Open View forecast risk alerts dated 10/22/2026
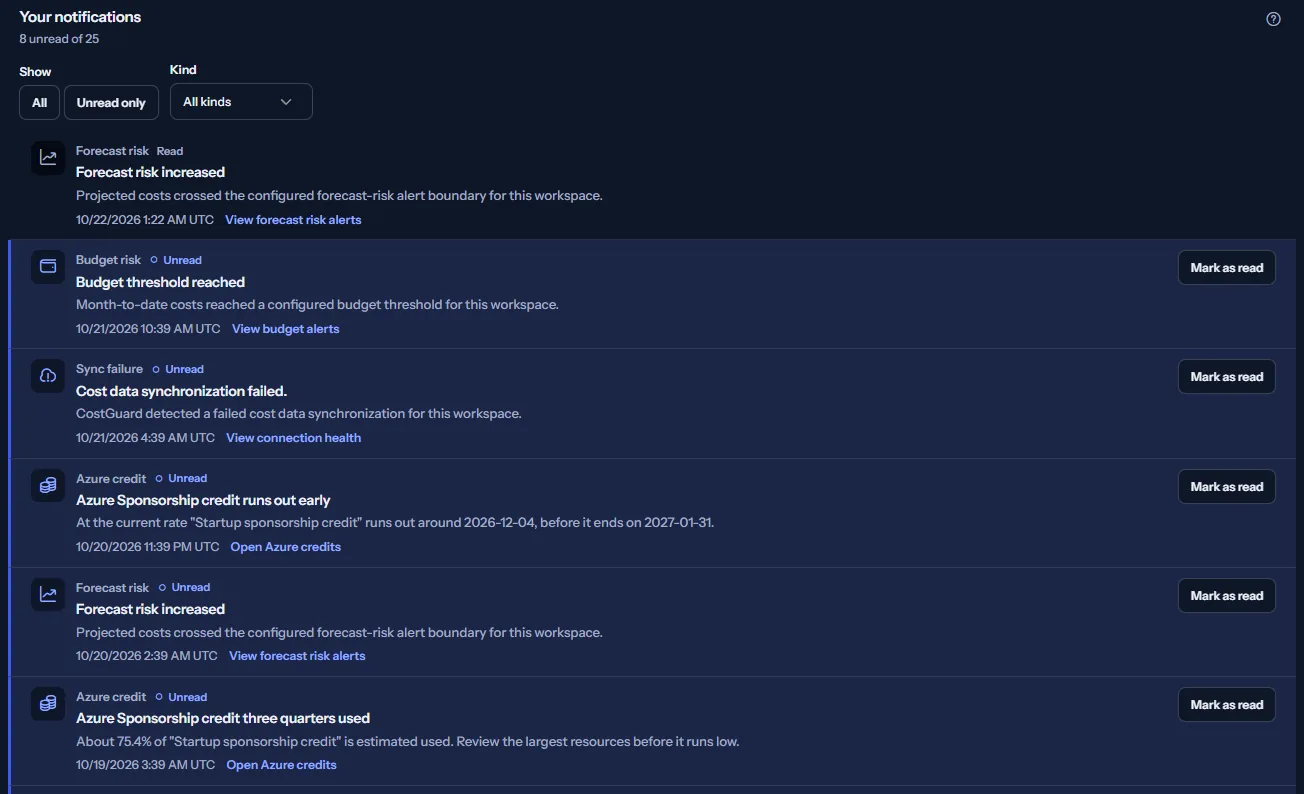 293,220
